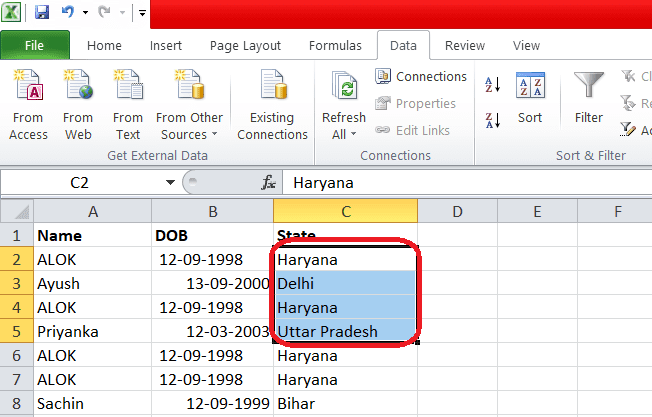Click the Reapply filter icon
The height and width of the screenshot is (417, 652).
point(628,103)
